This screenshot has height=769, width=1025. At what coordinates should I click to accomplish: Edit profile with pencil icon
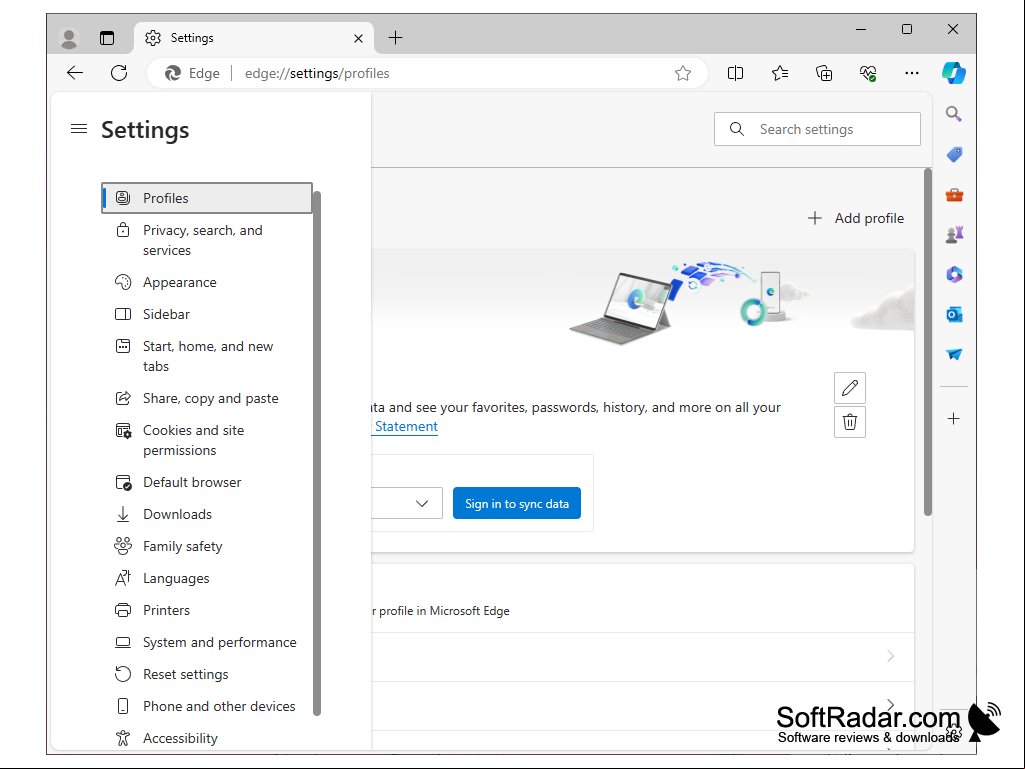pyautogui.click(x=850, y=388)
